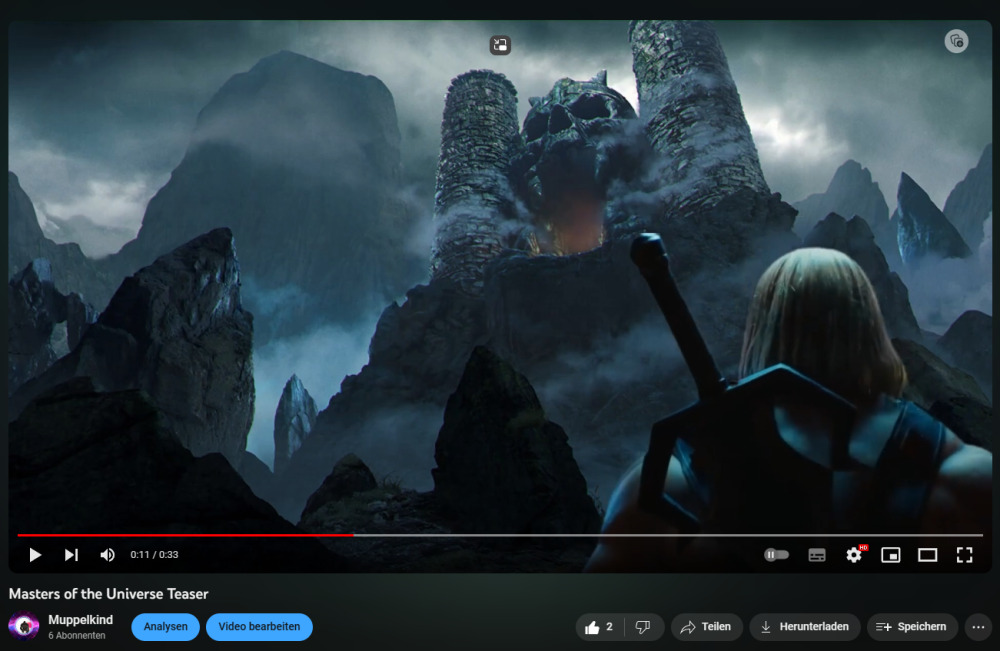Screen dimensions: 1000x651
Task: Click the time display 0:11 / 0:33
Action: [154, 555]
